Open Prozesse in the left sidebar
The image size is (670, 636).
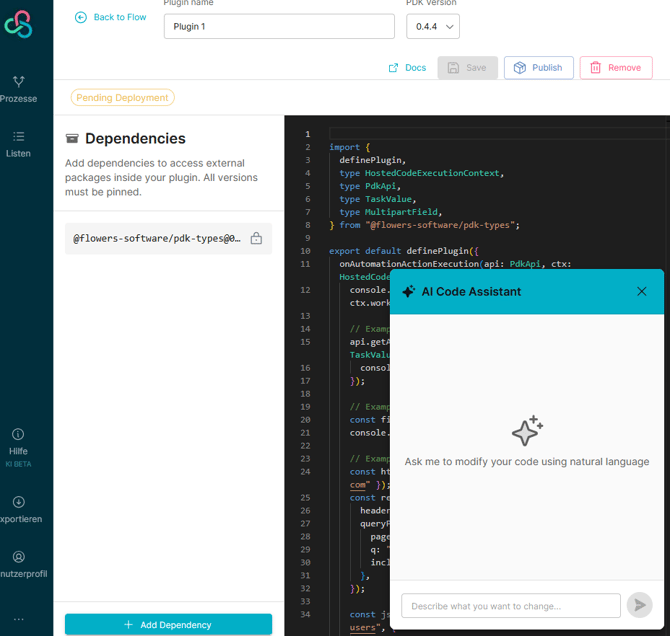[19, 88]
